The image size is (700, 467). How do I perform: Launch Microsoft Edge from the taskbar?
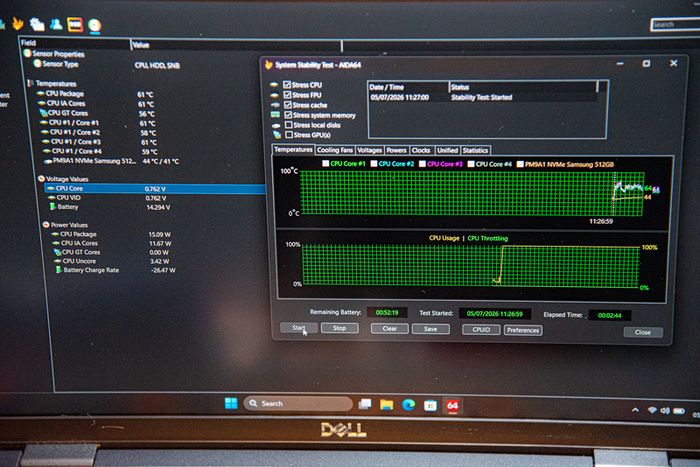408,405
